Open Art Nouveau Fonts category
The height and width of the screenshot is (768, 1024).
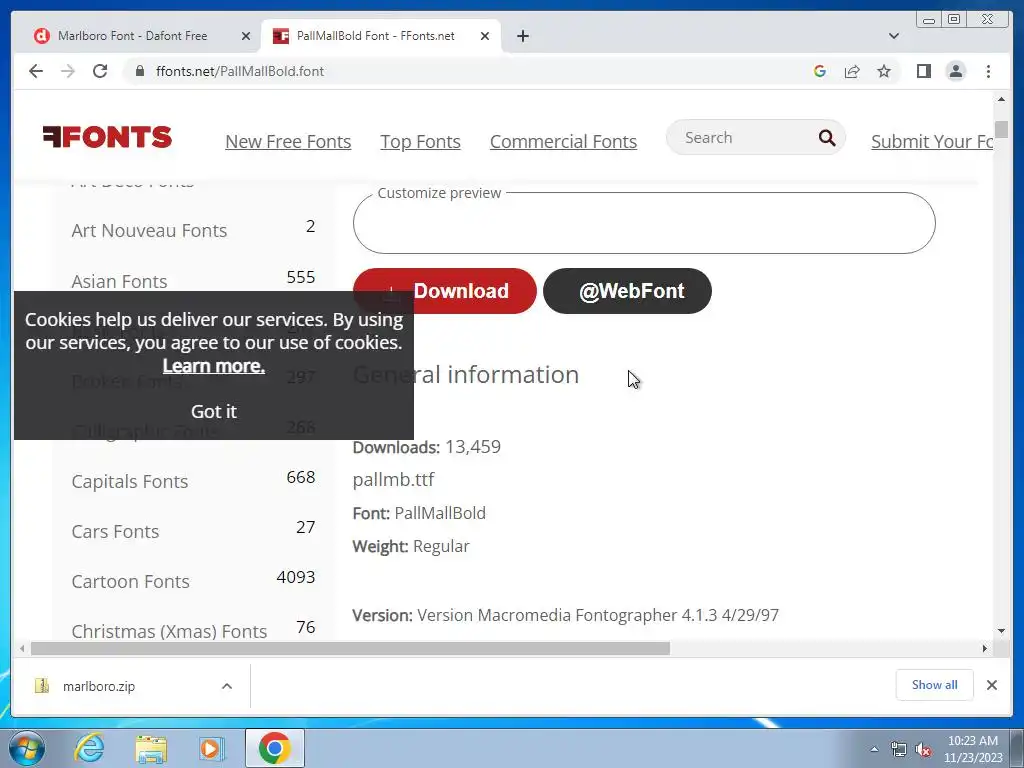coord(149,231)
